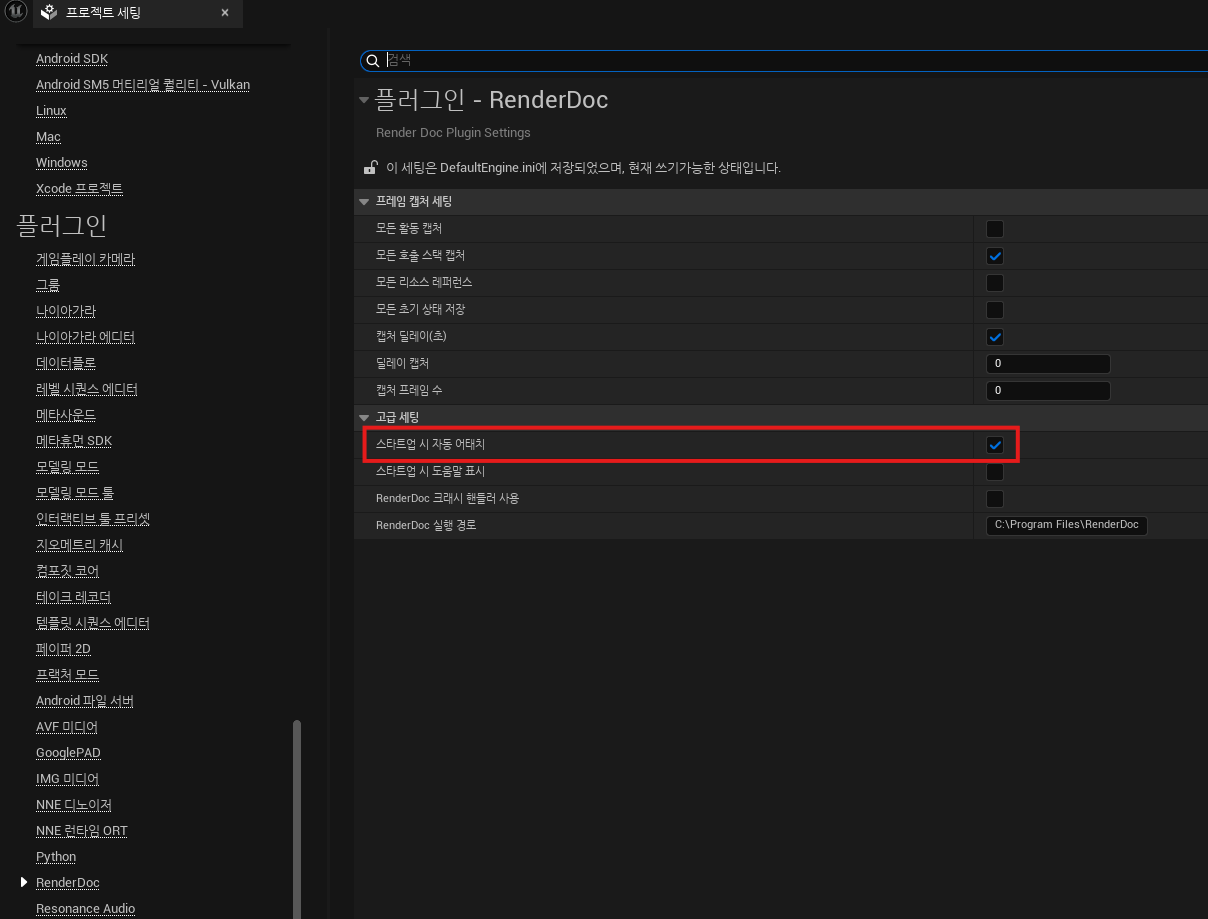The width and height of the screenshot is (1208, 919).
Task: Open Android 파일 서버 settings
Action: (x=85, y=701)
